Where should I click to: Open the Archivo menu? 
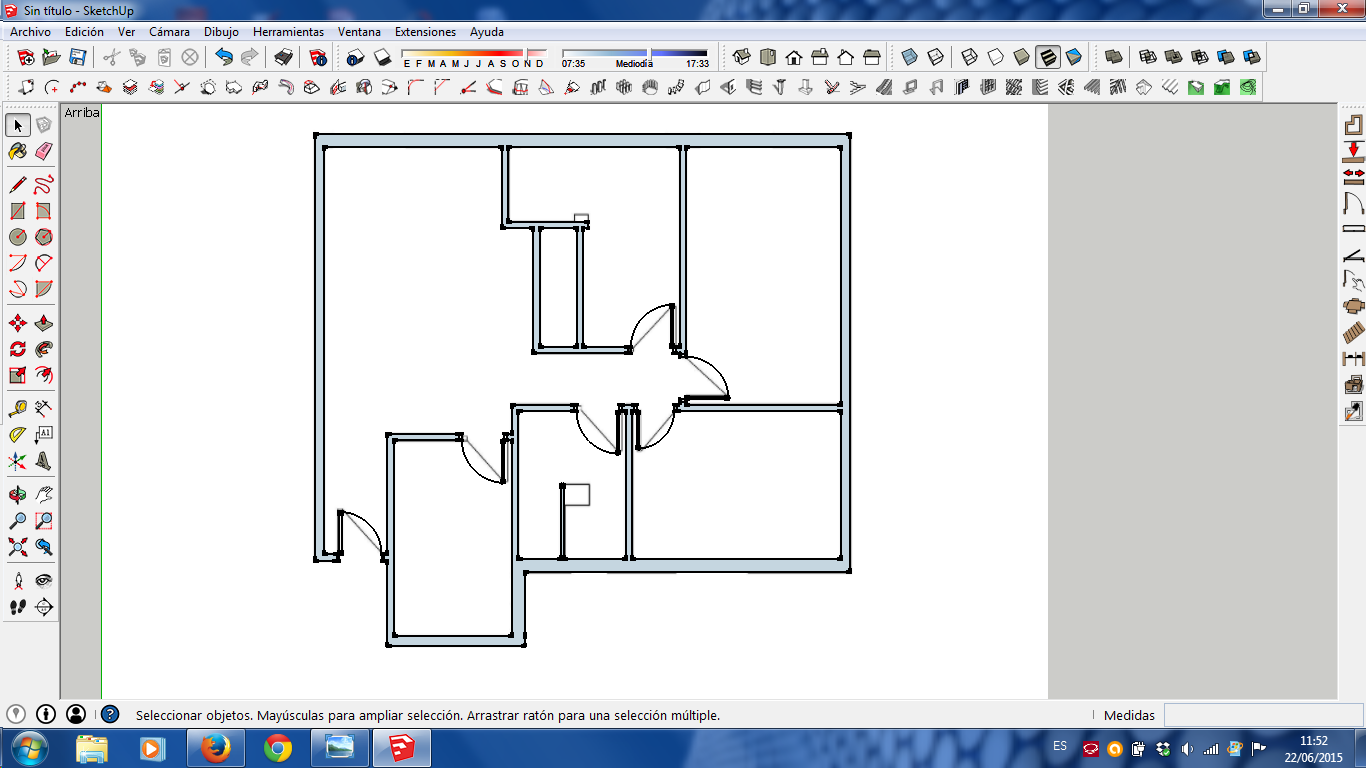pos(30,32)
